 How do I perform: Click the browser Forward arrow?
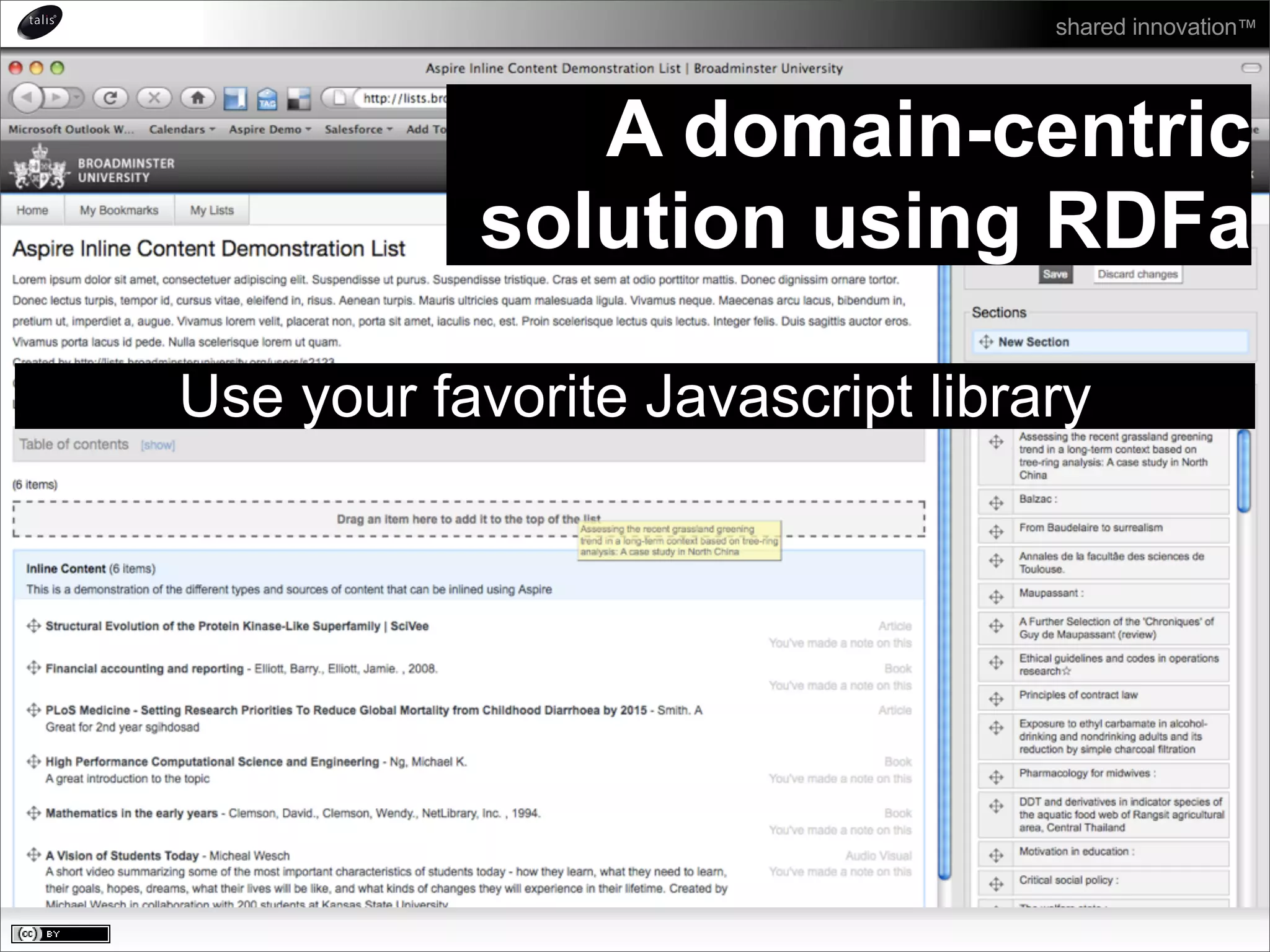pos(56,98)
